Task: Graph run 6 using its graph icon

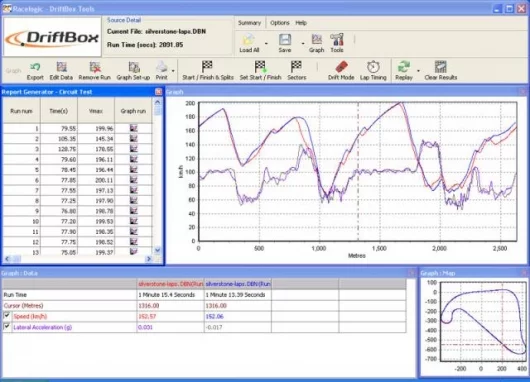Action: 134,180
